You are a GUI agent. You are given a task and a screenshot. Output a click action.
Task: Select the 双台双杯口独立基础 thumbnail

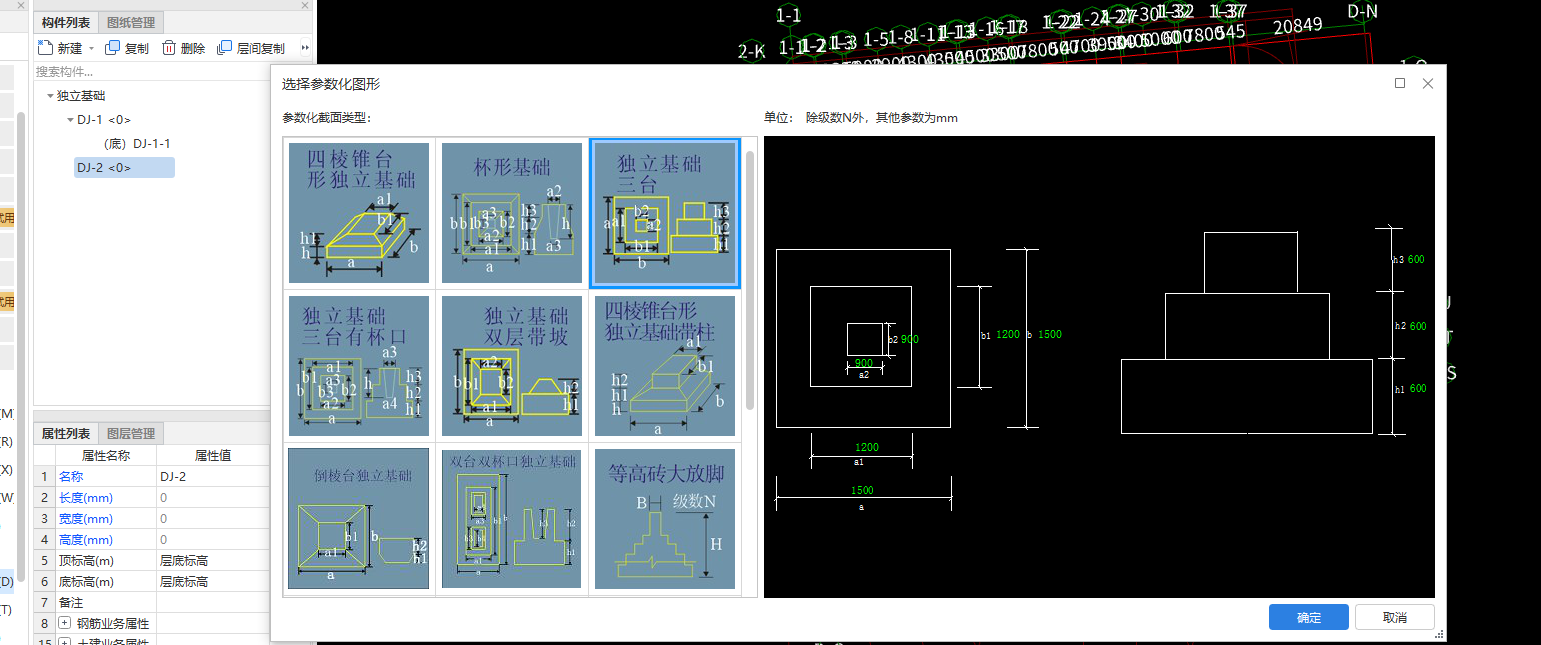pyautogui.click(x=512, y=519)
